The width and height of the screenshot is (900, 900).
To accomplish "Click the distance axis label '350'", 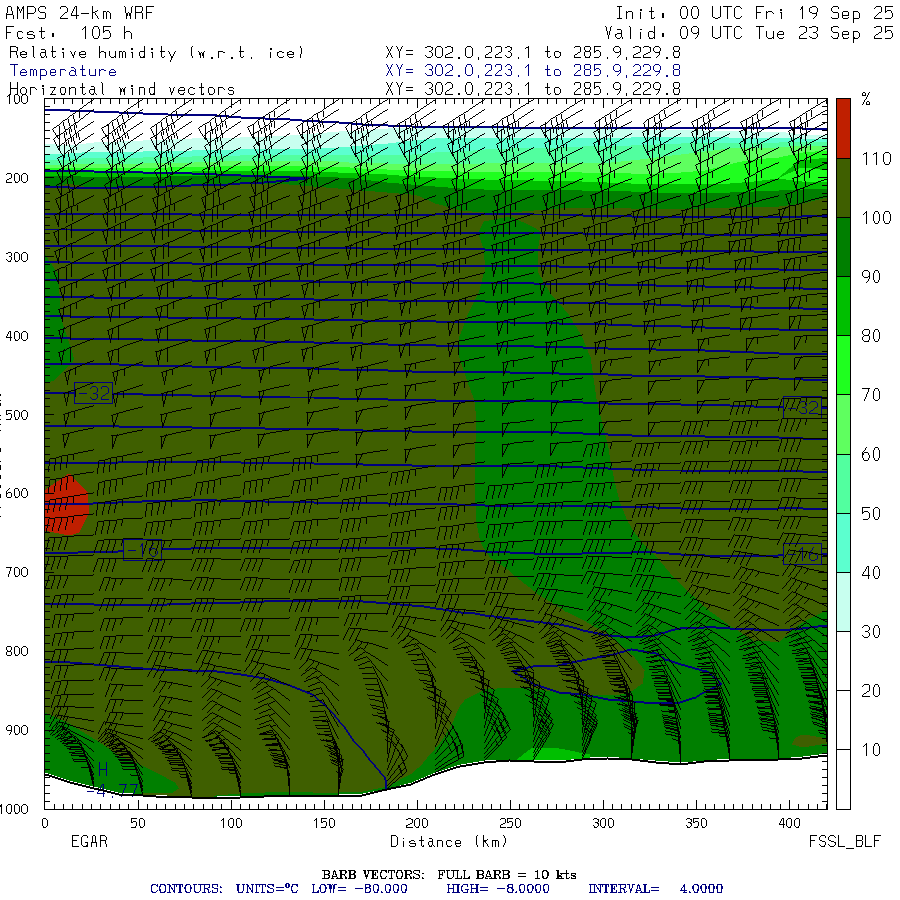I will 696,824.
